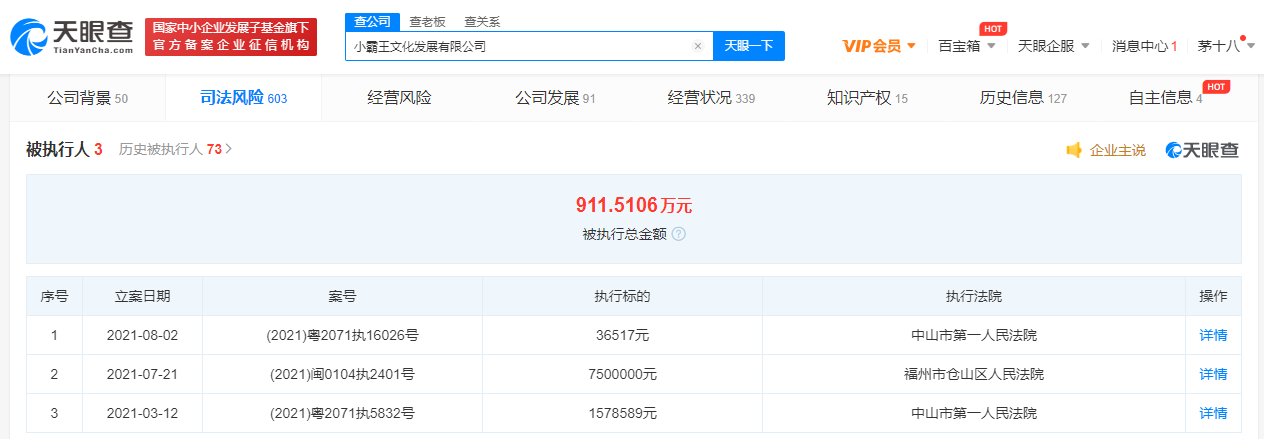Viewport: 1264px width, 439px height.
Task: Click the total amount 911.5106万元
Action: pyautogui.click(x=633, y=206)
